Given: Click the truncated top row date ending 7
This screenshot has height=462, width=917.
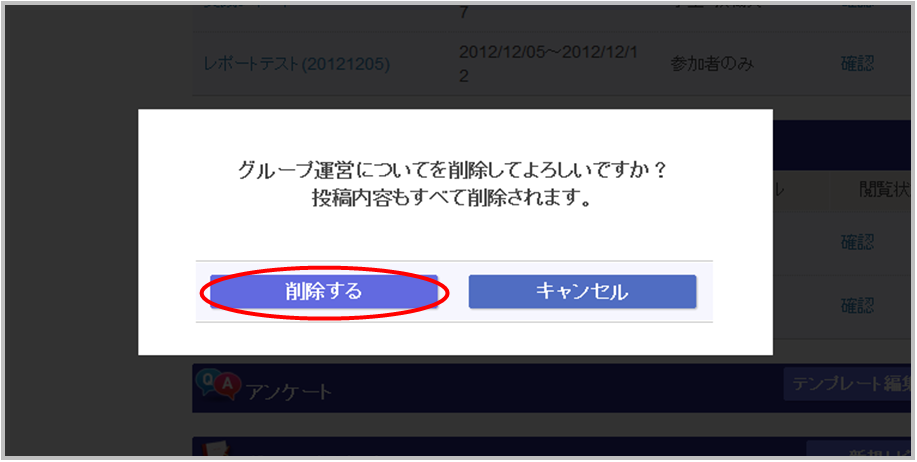Looking at the screenshot, I should tap(463, 13).
